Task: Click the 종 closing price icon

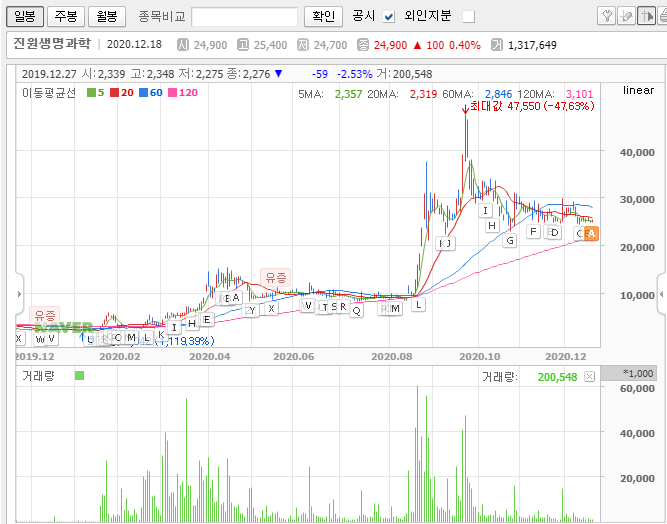Action: click(363, 45)
